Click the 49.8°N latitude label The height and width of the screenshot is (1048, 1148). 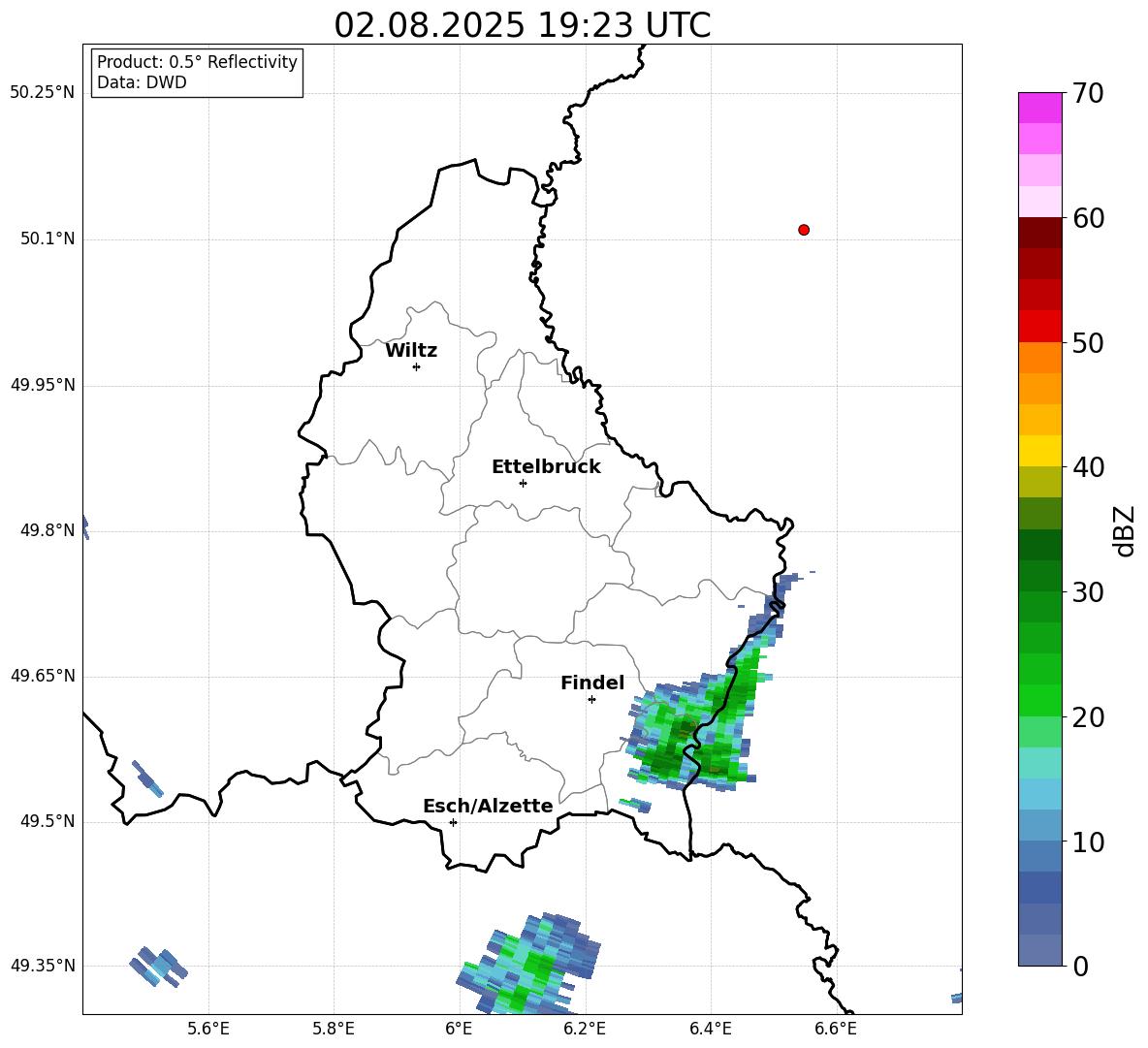click(48, 530)
